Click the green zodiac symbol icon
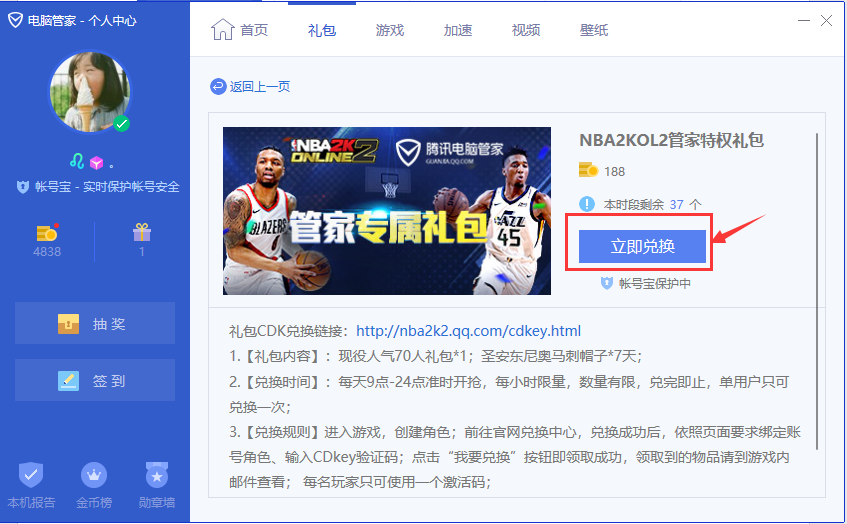Viewport: 847px width, 524px height. pyautogui.click(x=77, y=161)
